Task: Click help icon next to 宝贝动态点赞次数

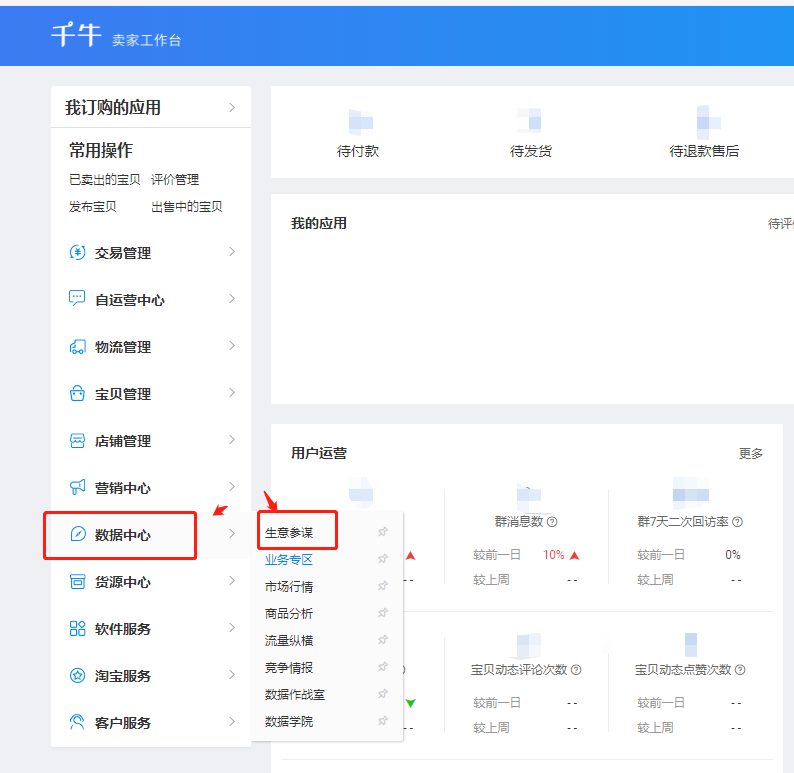Action: 740,670
